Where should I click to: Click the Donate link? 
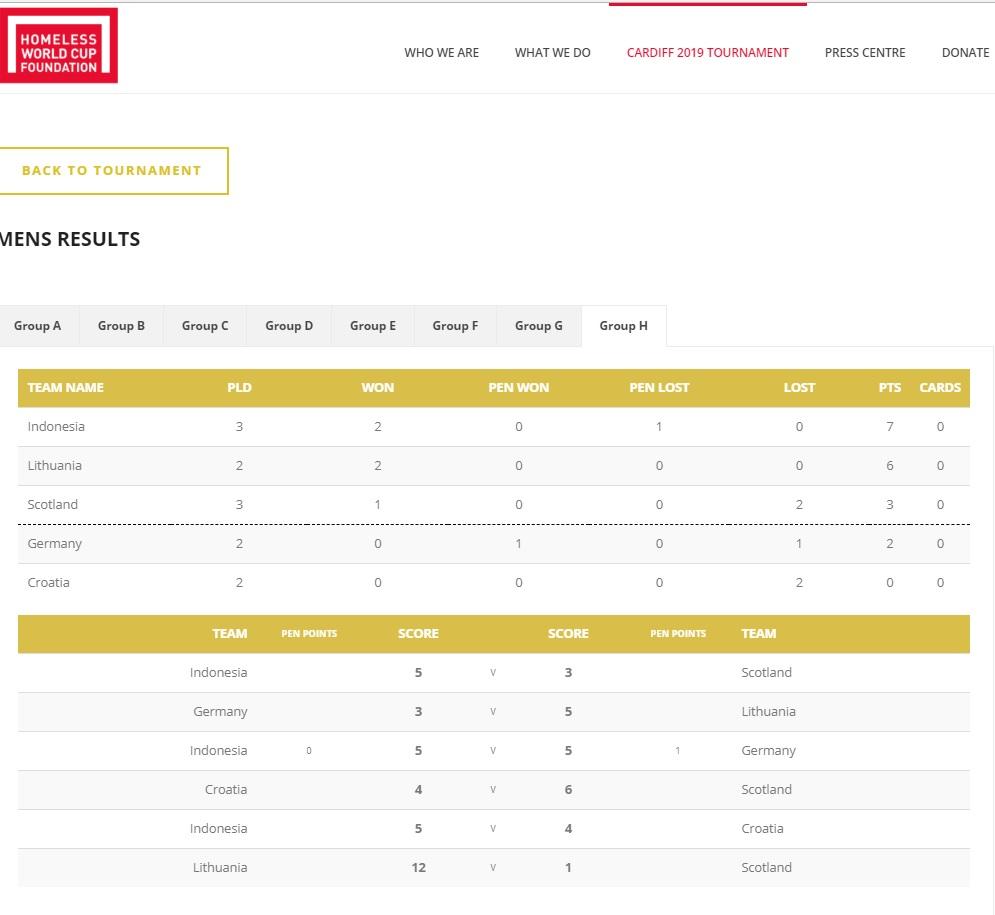[x=964, y=53]
